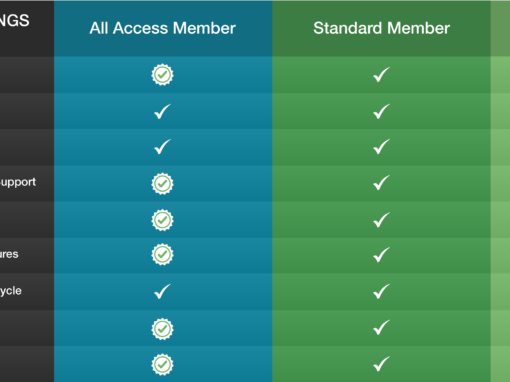Click All Access badge in the bottom row

click(x=162, y=365)
